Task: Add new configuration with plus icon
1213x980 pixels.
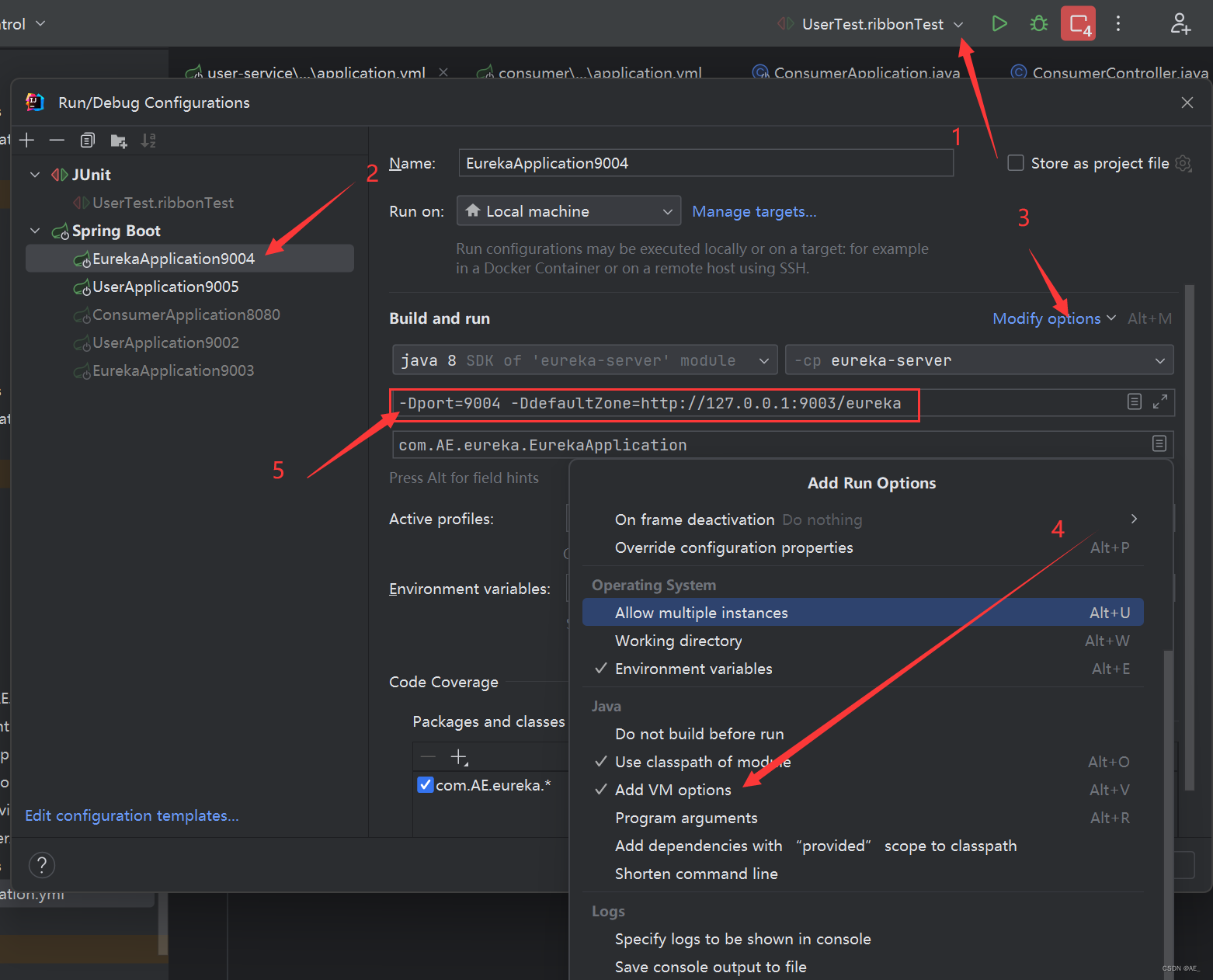Action: click(x=27, y=141)
